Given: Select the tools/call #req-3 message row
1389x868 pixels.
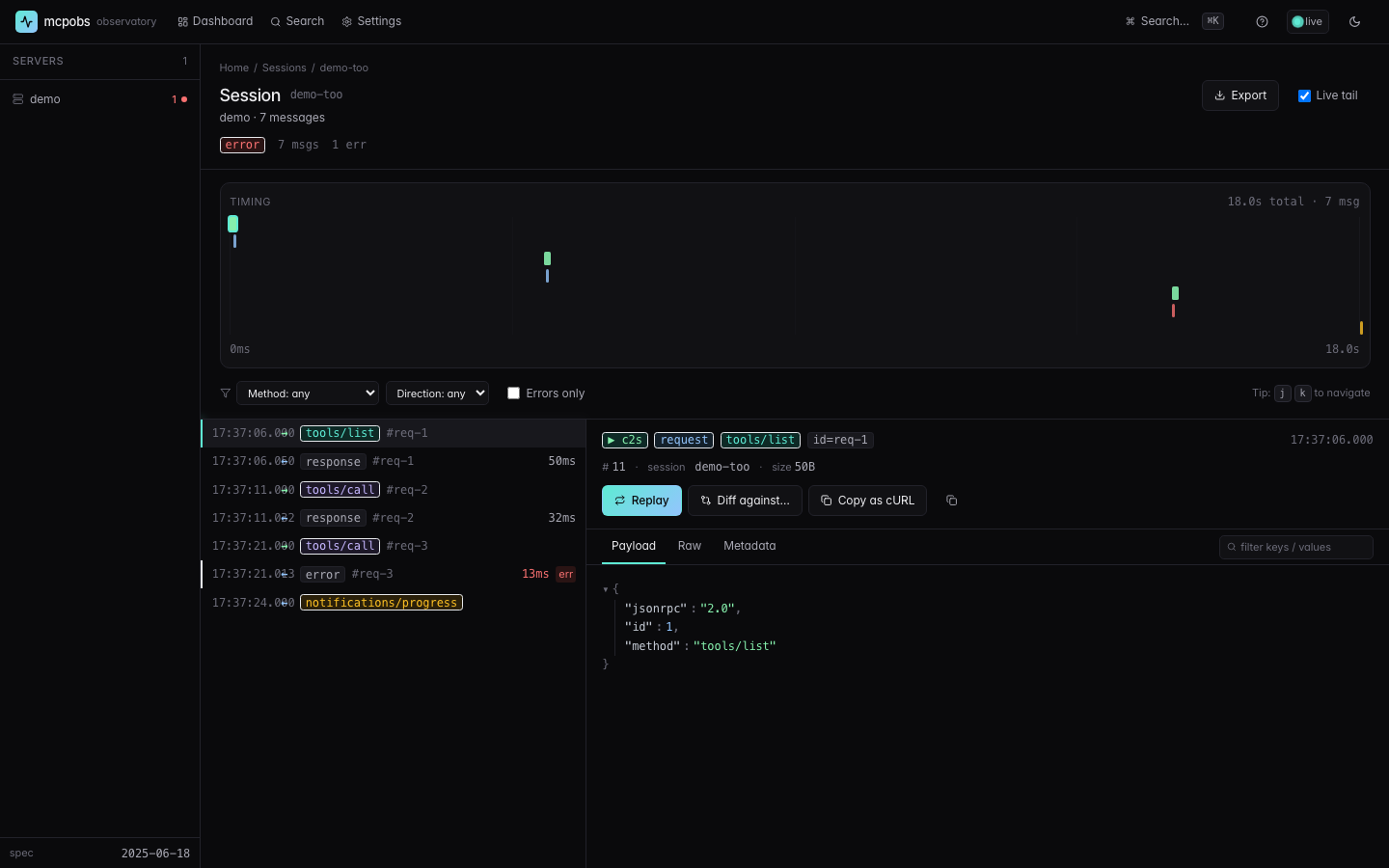Looking at the screenshot, I should (394, 546).
